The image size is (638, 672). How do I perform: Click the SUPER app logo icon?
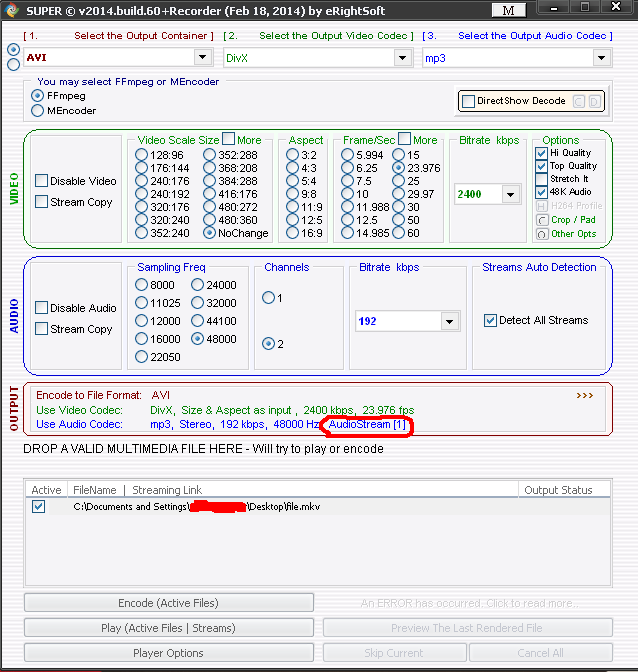point(12,10)
